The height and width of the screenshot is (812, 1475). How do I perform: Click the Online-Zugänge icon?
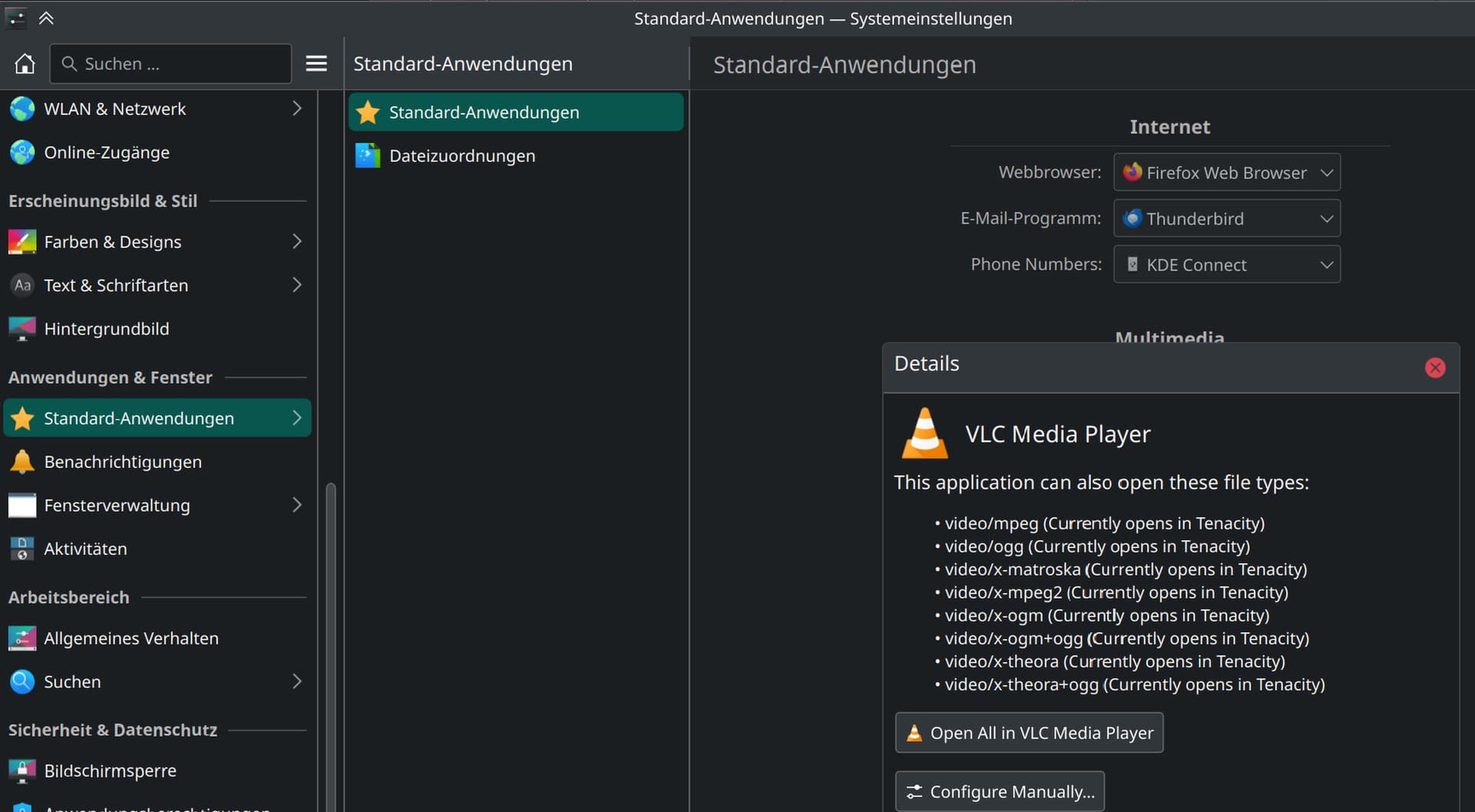coord(22,152)
